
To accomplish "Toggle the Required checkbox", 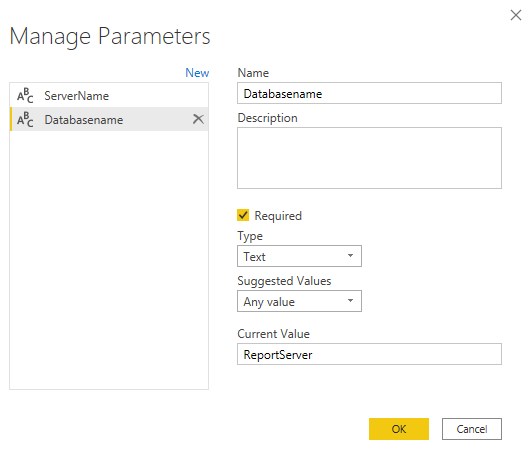I will [243, 215].
